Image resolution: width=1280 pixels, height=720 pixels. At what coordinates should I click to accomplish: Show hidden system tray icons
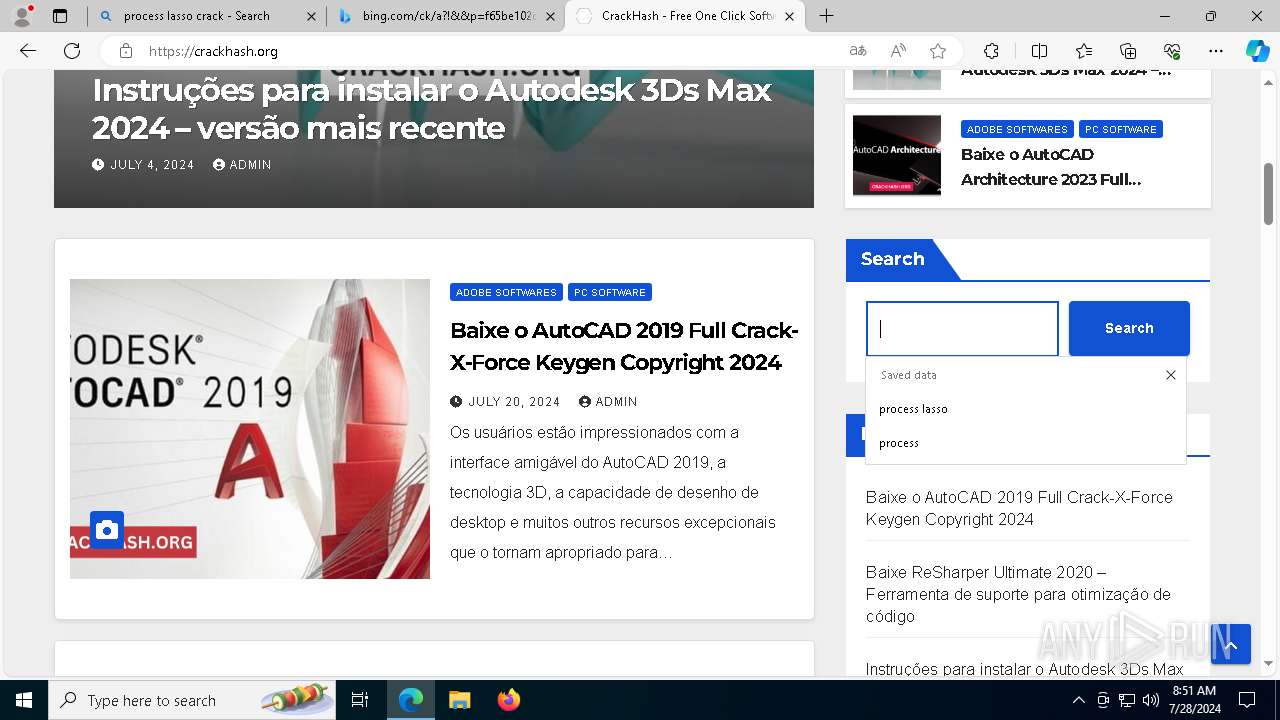coord(1078,700)
